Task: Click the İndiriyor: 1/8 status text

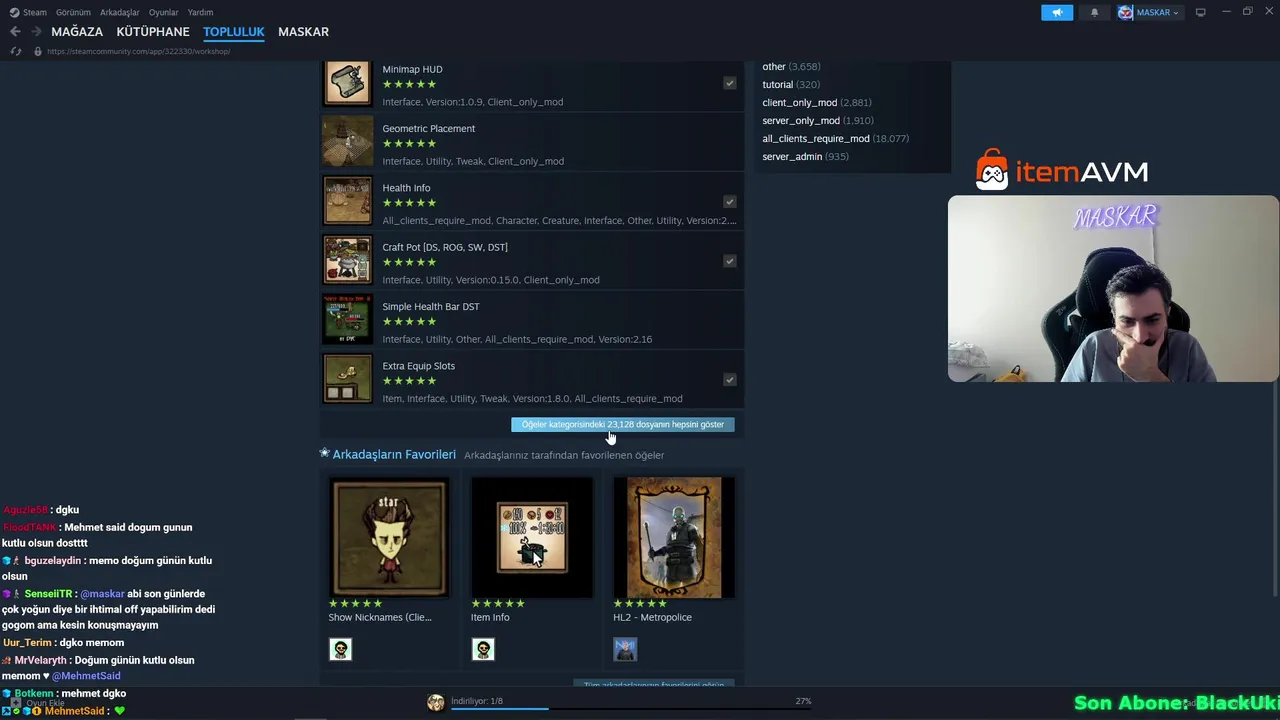Action: [477, 701]
